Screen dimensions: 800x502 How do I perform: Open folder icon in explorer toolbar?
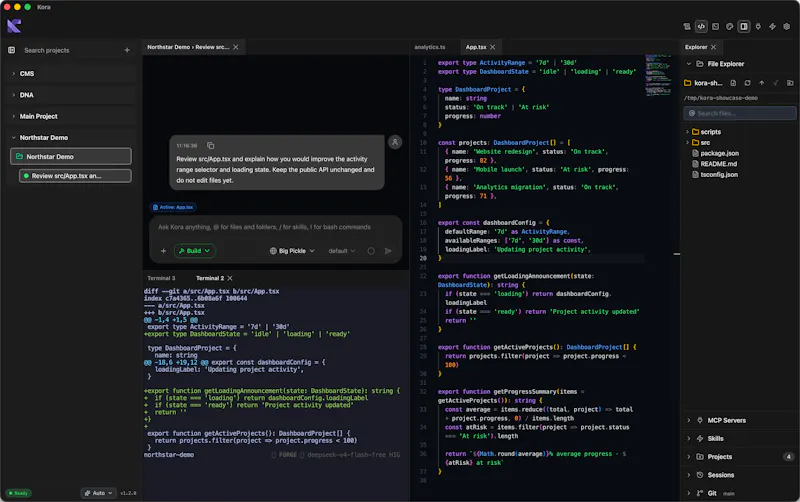click(790, 83)
